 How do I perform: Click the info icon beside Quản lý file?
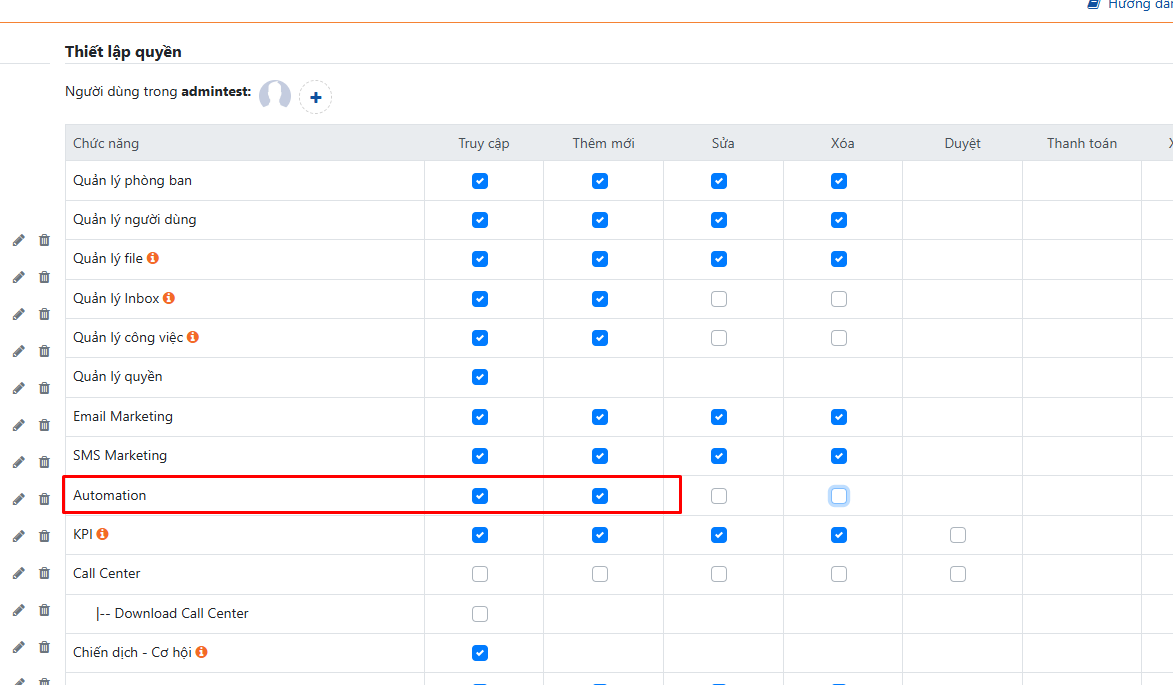pos(153,258)
